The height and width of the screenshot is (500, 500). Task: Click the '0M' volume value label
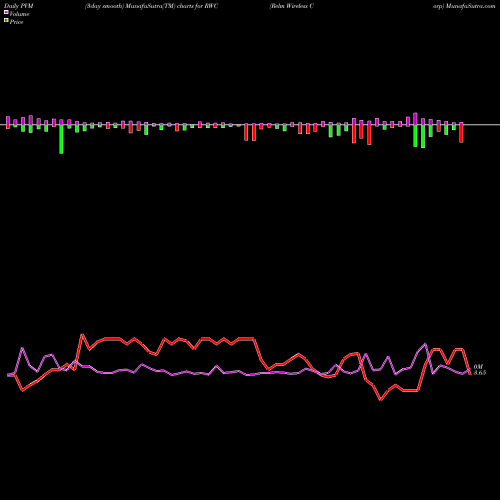[x=478, y=367]
